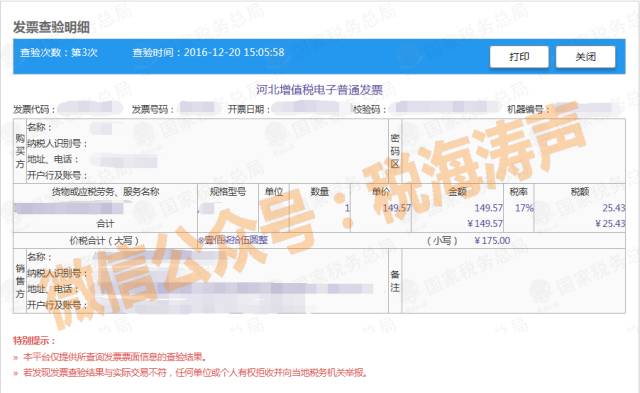Click the 规格型号 column header

[x=228, y=191]
